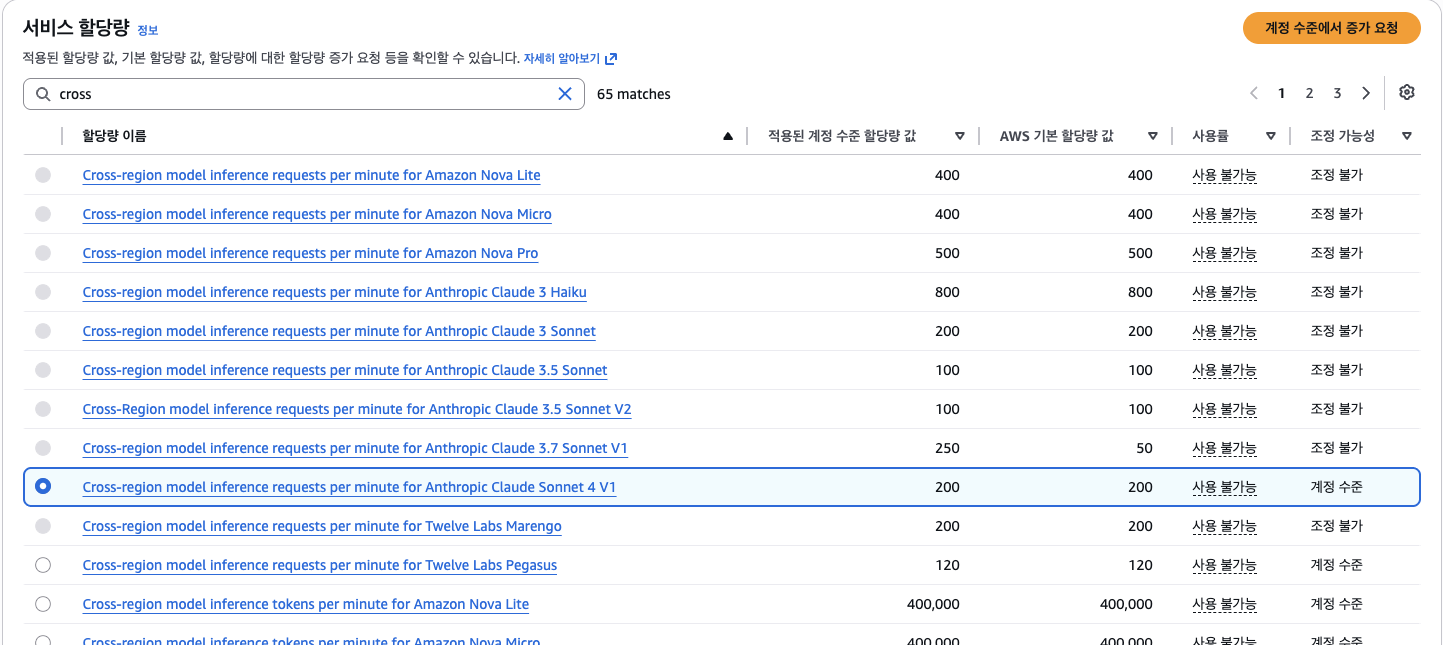Open Claude 3.7 Sonnet V1 quota link
Image resolution: width=1443 pixels, height=645 pixels.
pyautogui.click(x=355, y=448)
